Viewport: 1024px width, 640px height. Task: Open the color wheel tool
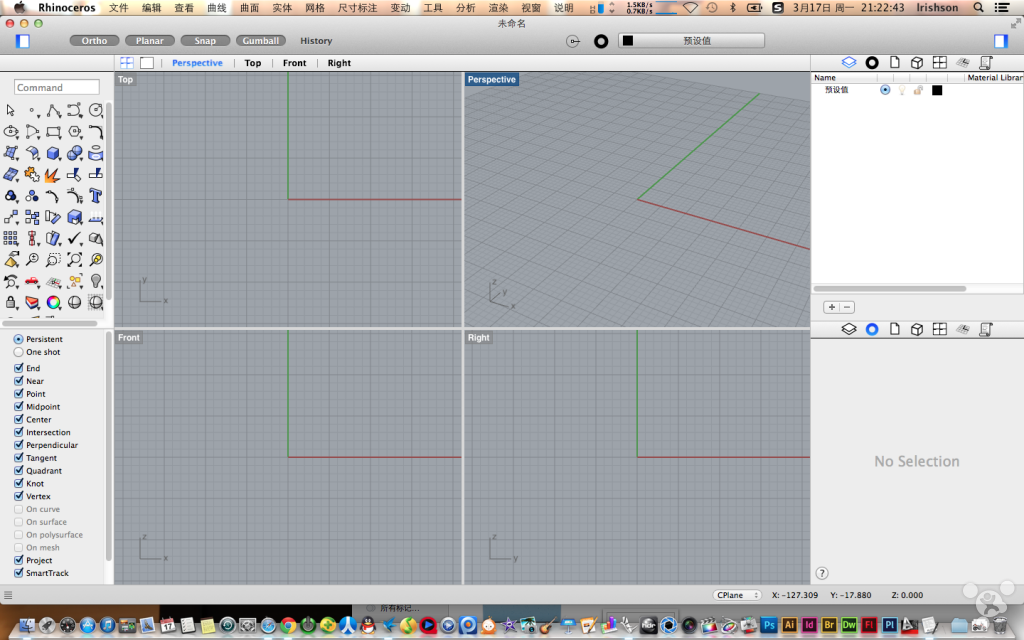click(x=53, y=302)
